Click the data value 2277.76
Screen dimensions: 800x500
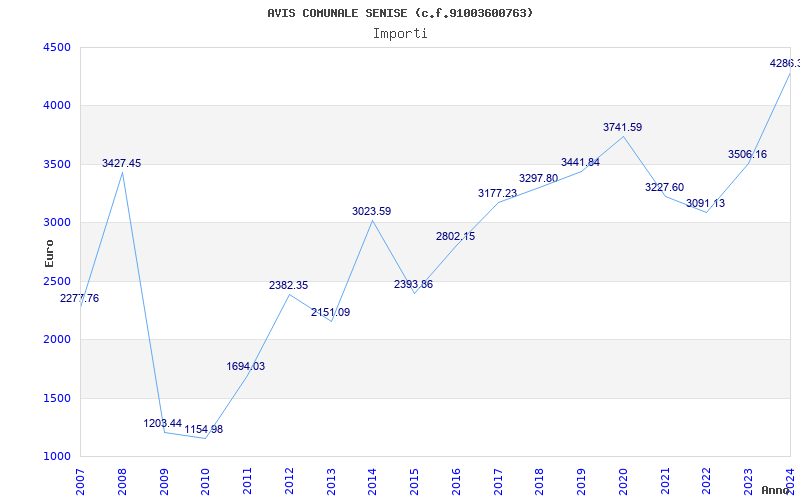pyautogui.click(x=80, y=298)
